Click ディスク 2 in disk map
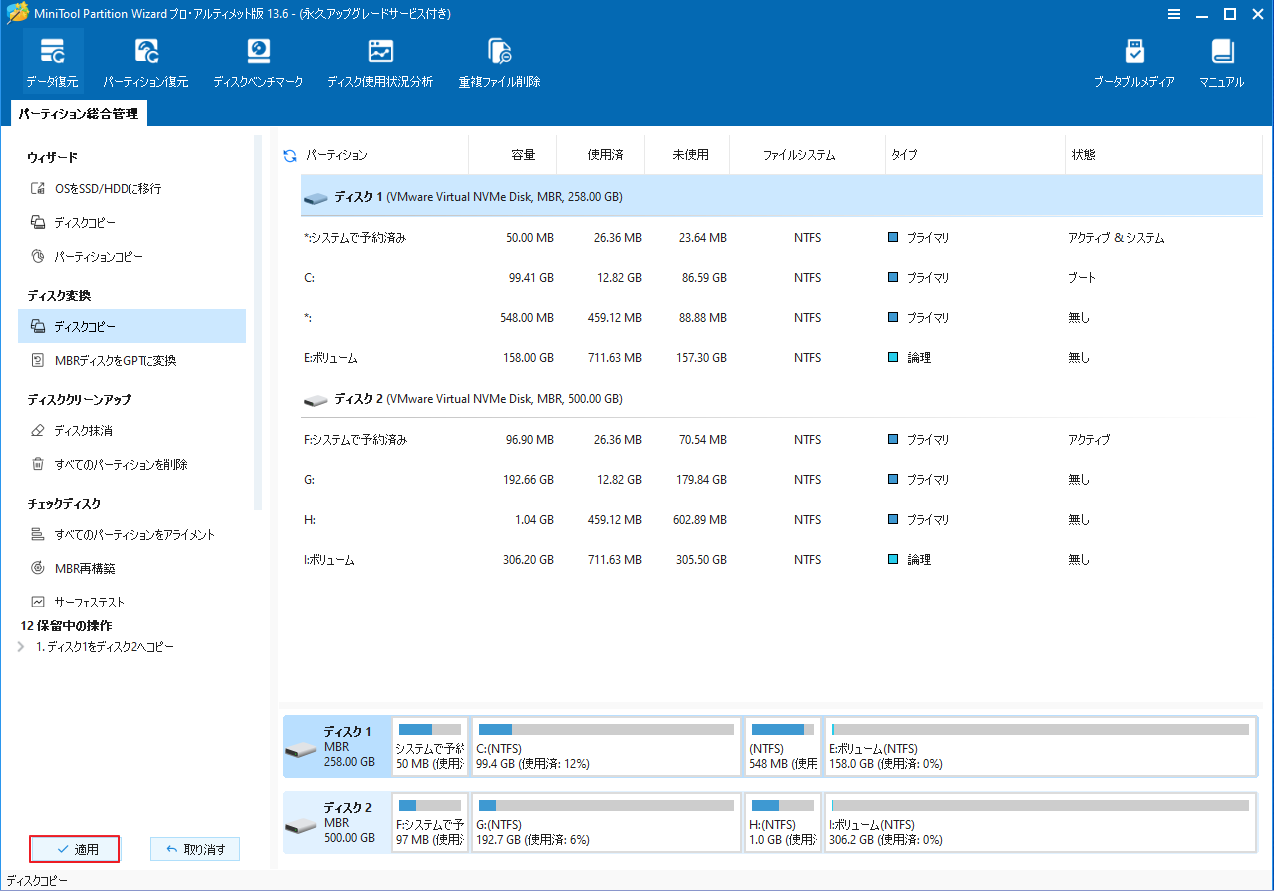 [336, 822]
